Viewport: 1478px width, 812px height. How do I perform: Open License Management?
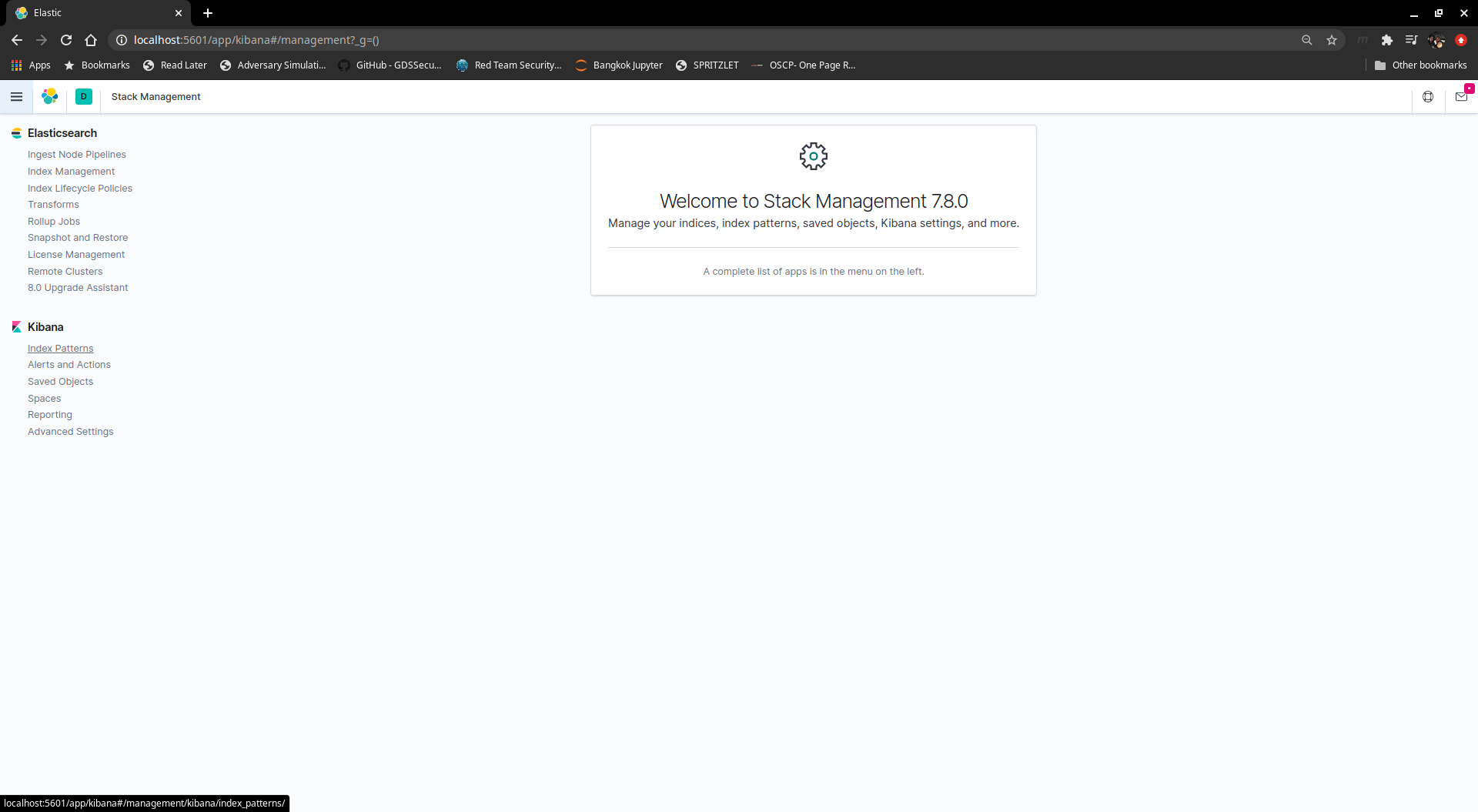click(x=76, y=255)
